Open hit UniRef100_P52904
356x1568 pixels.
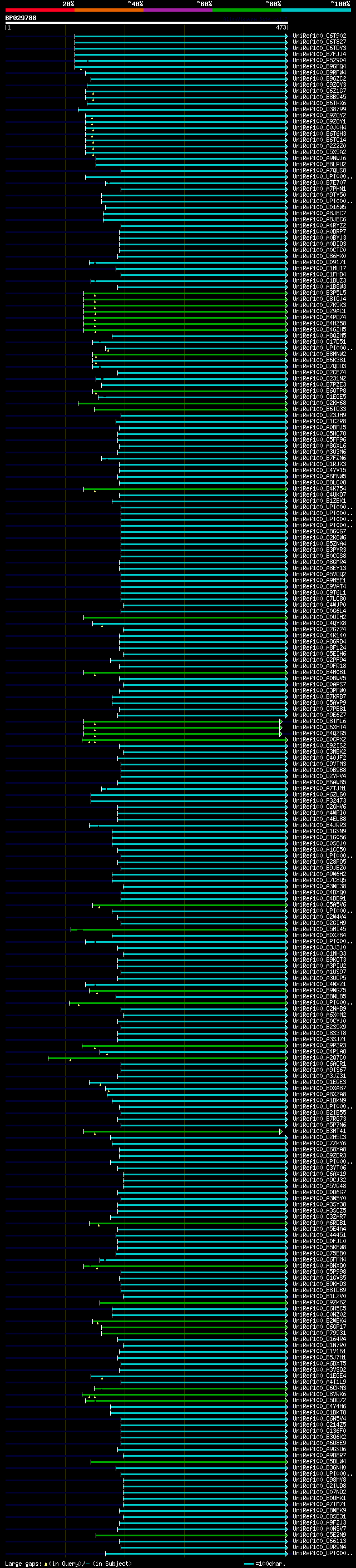[x=319, y=60]
